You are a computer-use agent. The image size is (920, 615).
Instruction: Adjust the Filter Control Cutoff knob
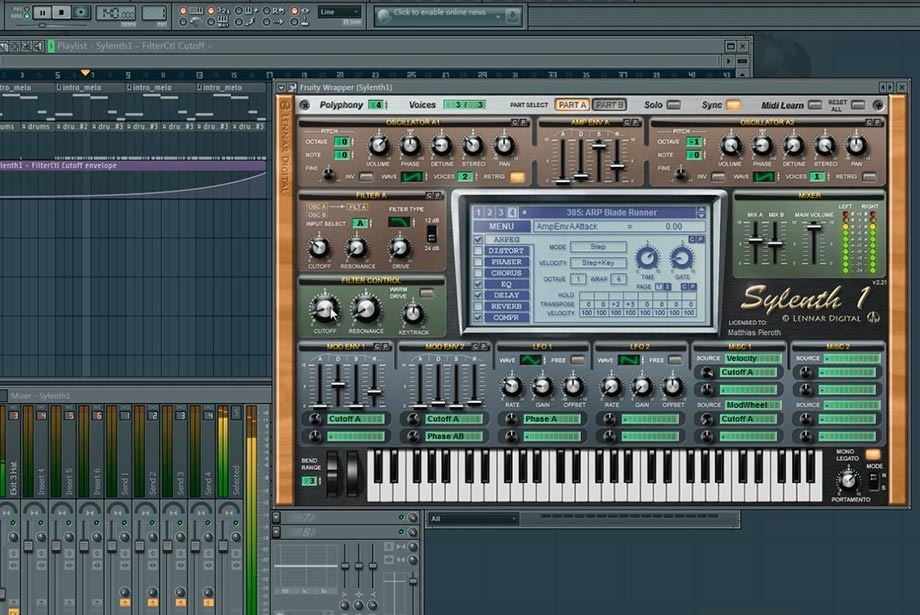(324, 310)
